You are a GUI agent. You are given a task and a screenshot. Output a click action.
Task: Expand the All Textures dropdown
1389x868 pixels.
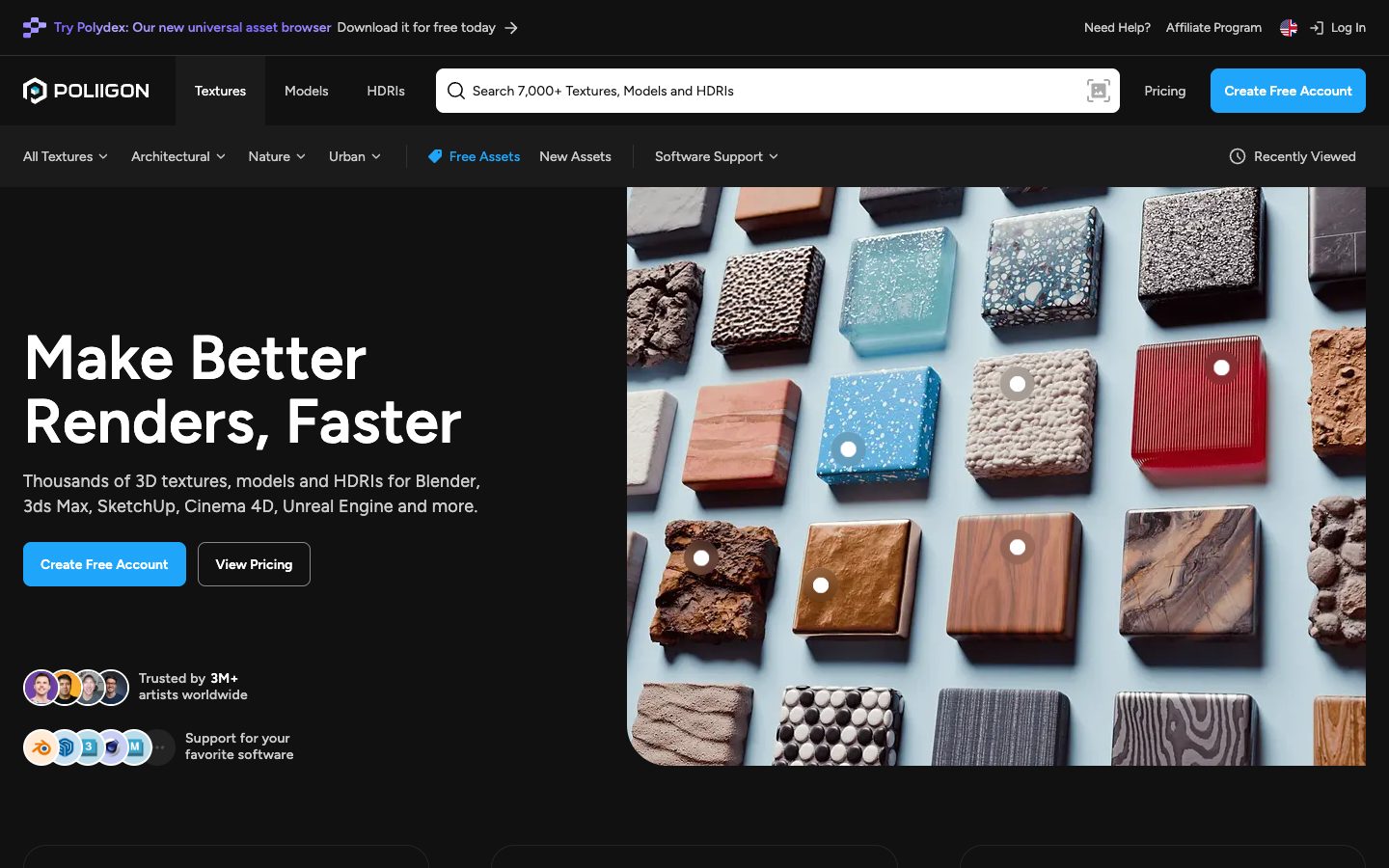[x=66, y=156]
